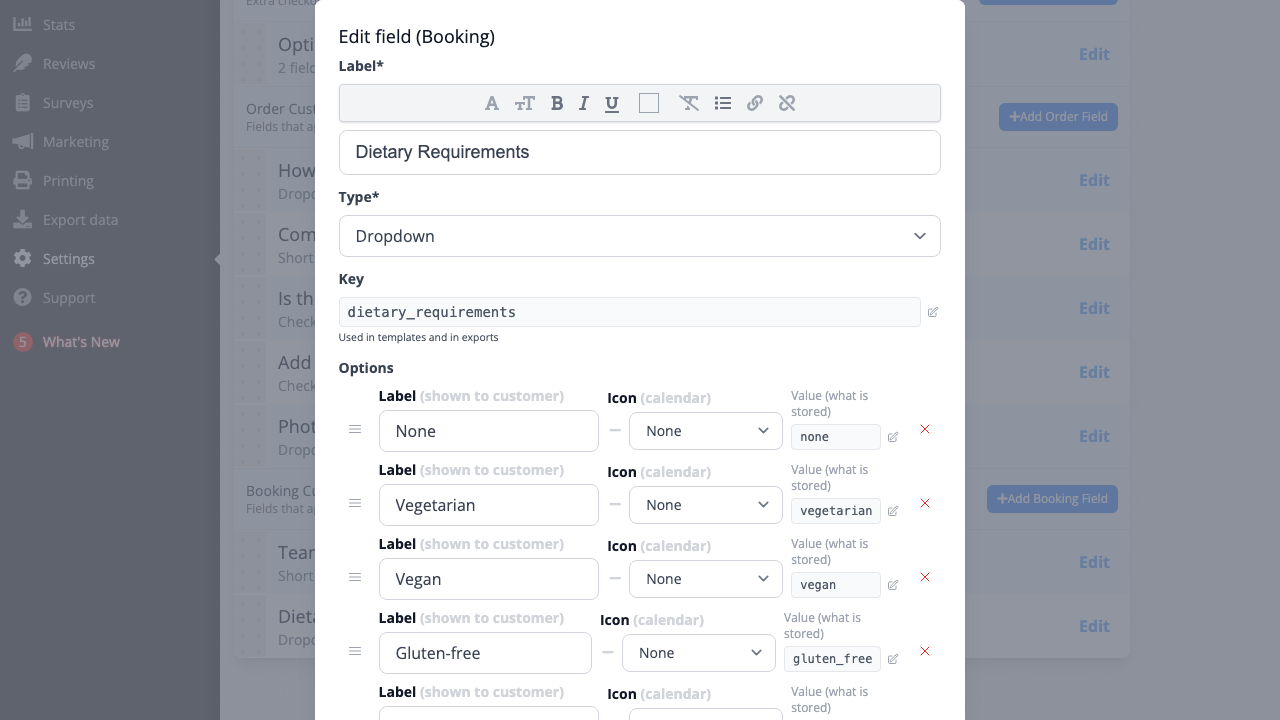Image resolution: width=1280 pixels, height=720 pixels.
Task: Click the Settings gear icon in sidebar
Action: pos(22,258)
